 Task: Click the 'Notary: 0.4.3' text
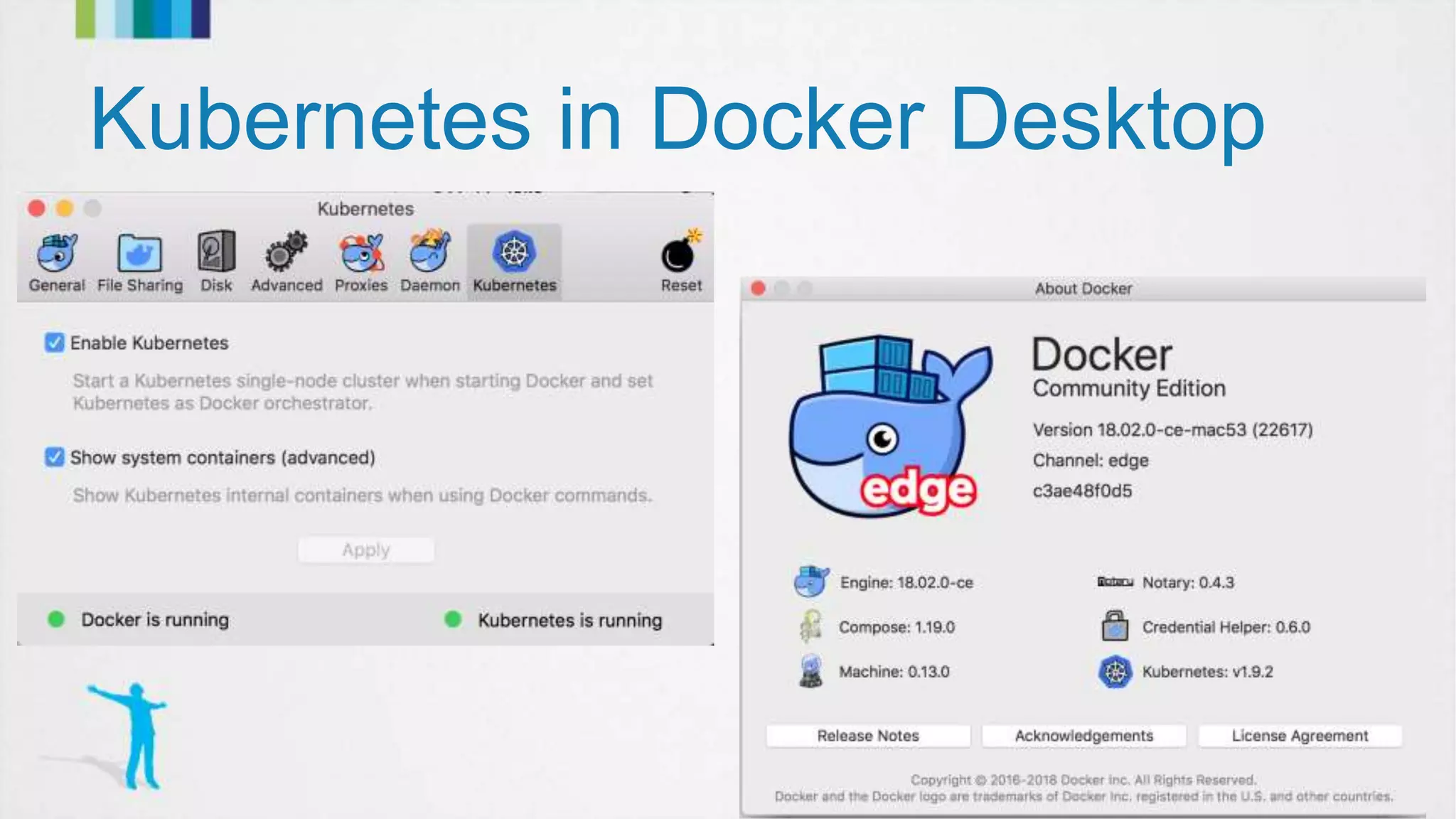1188,582
